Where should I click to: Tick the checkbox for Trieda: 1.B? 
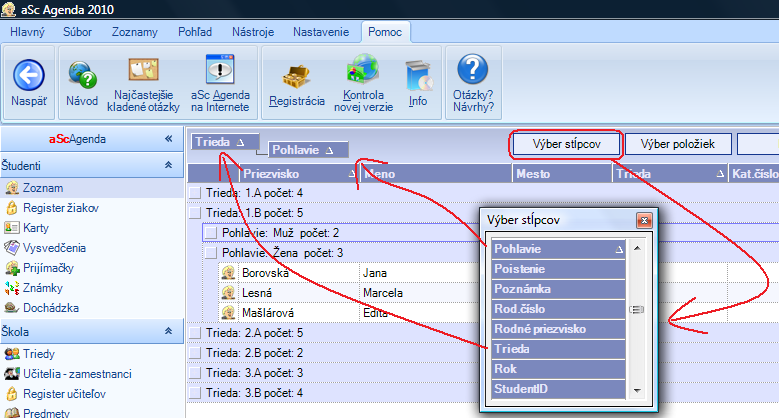point(195,213)
